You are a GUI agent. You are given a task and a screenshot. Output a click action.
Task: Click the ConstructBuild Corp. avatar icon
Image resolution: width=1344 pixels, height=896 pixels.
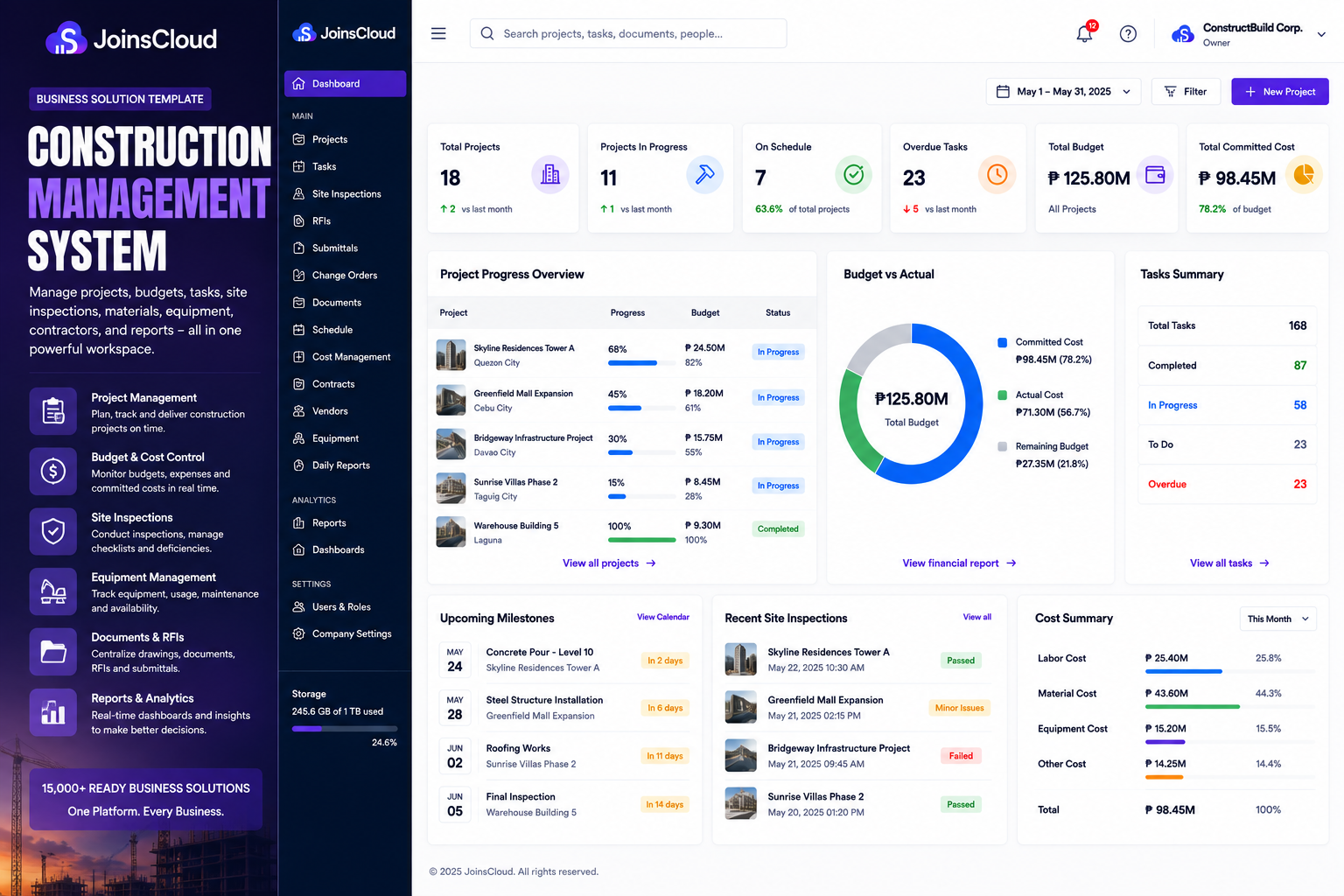point(1183,34)
